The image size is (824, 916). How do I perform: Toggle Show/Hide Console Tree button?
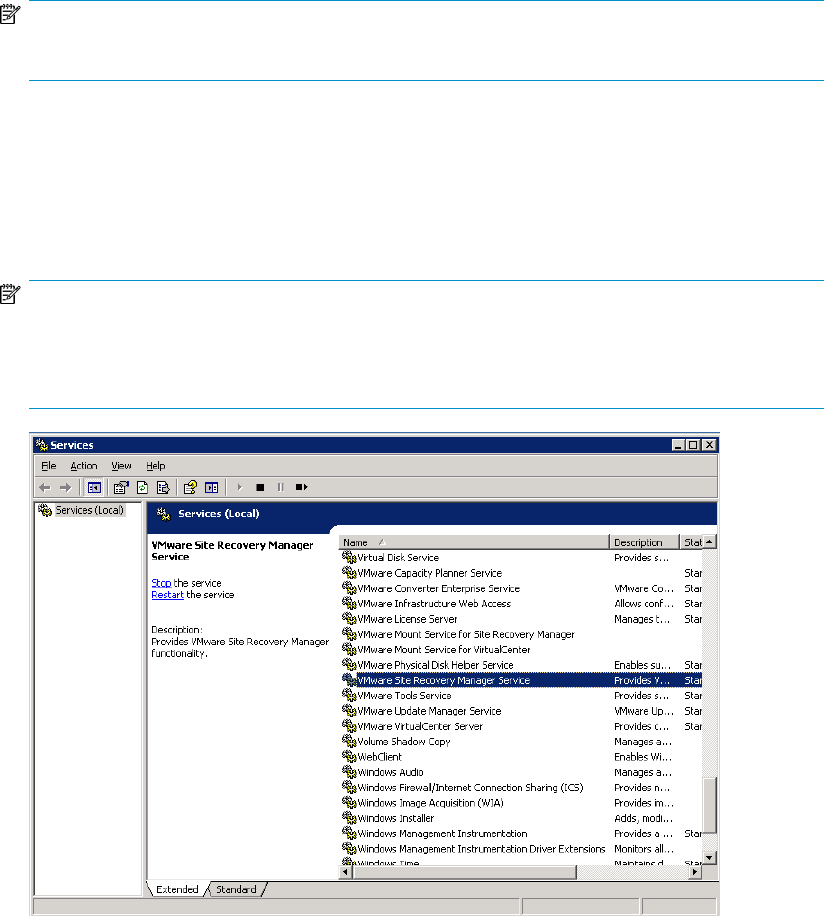[x=93, y=487]
